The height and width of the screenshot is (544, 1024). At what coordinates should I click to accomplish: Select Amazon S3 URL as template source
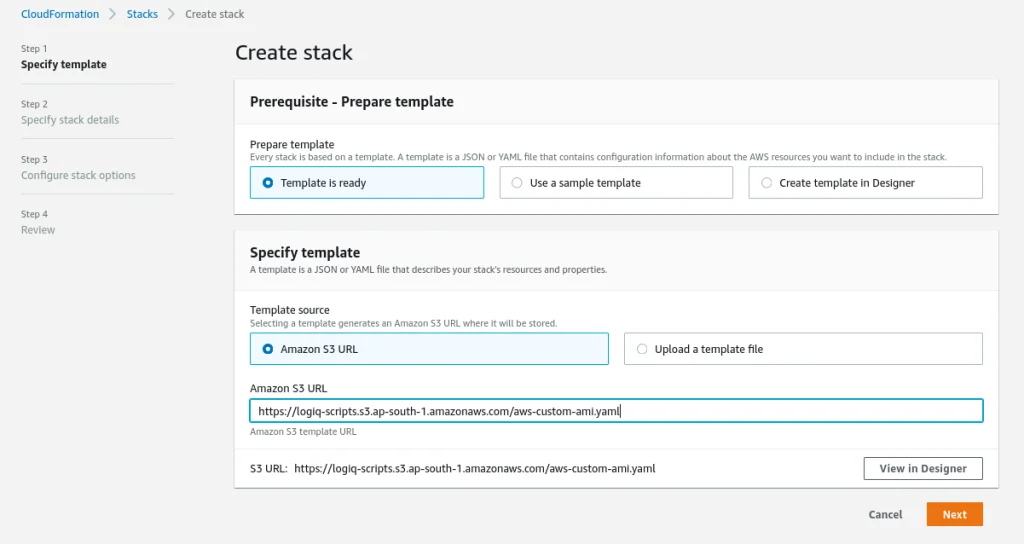coord(267,349)
